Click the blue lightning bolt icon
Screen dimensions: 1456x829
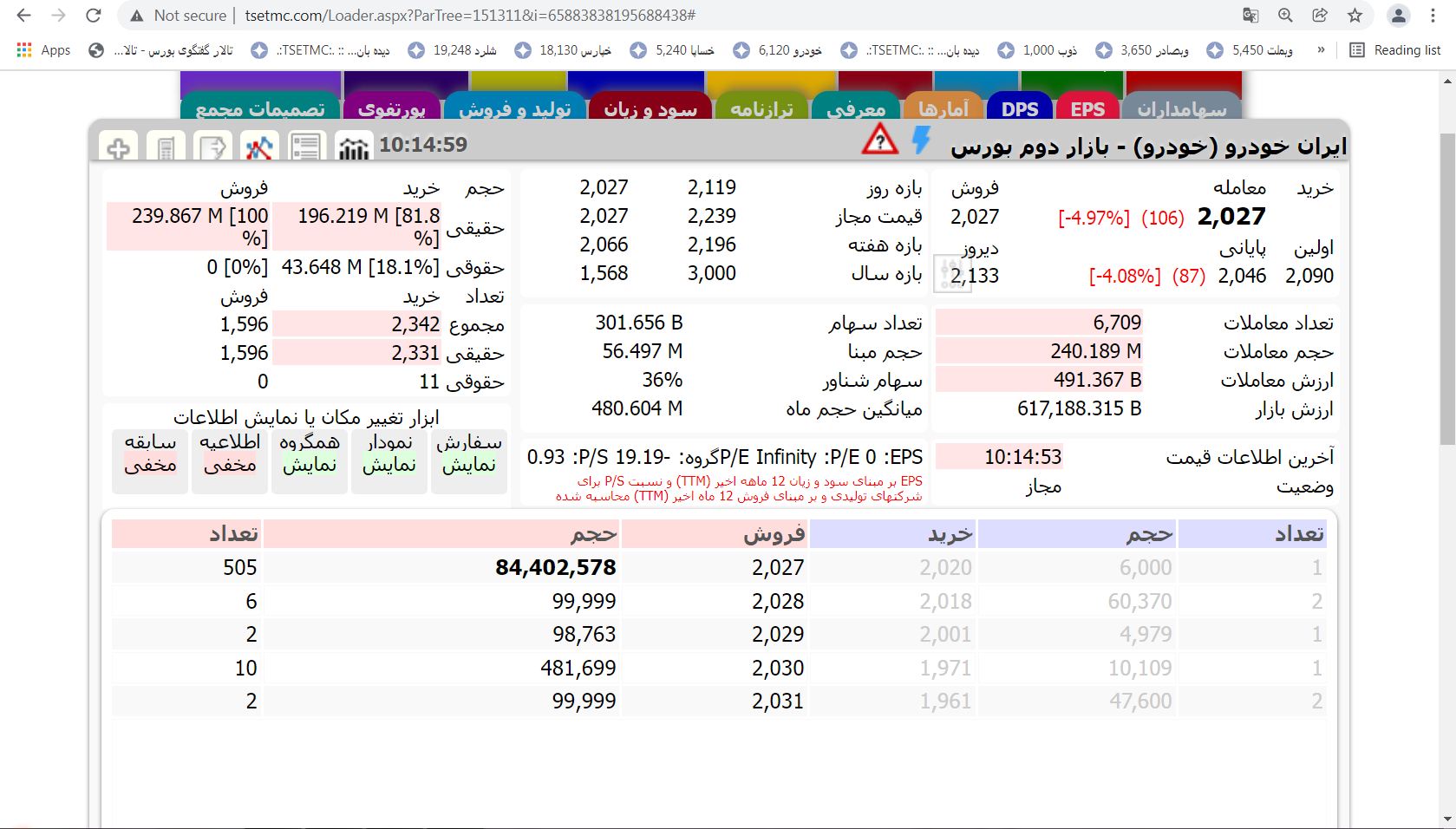click(922, 140)
